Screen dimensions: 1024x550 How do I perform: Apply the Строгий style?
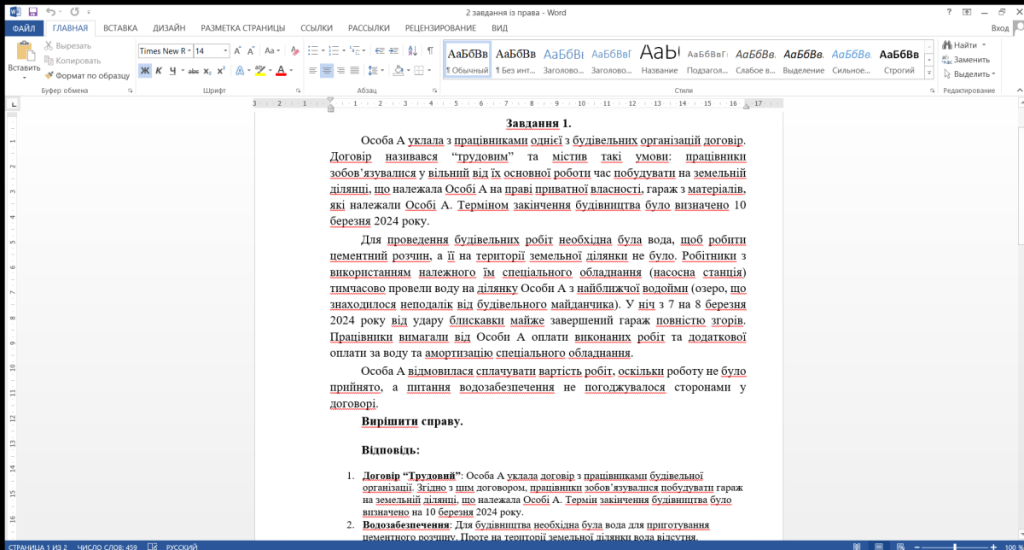tap(899, 59)
